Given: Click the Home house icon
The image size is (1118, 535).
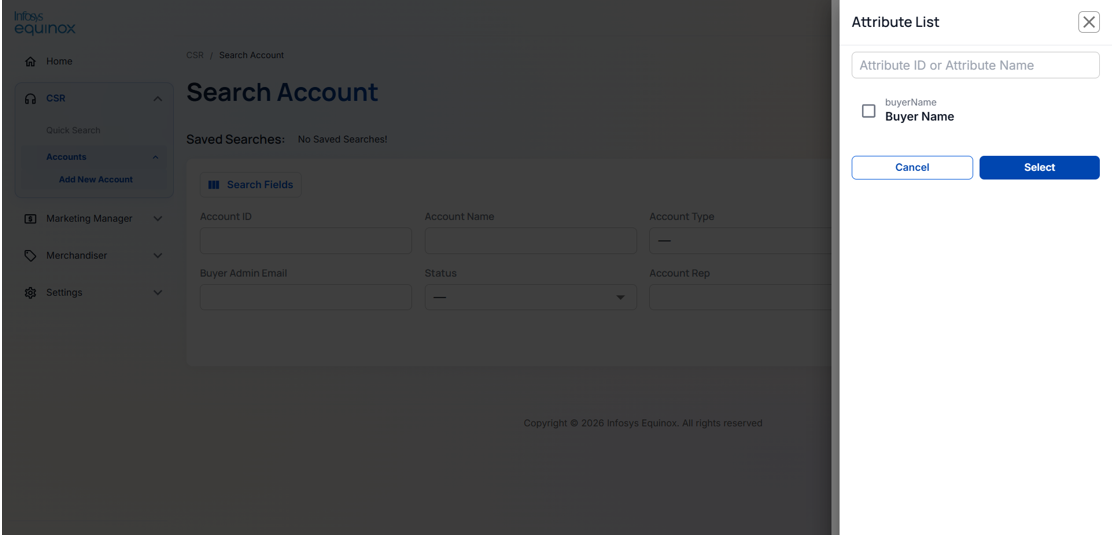Looking at the screenshot, I should click(x=30, y=61).
